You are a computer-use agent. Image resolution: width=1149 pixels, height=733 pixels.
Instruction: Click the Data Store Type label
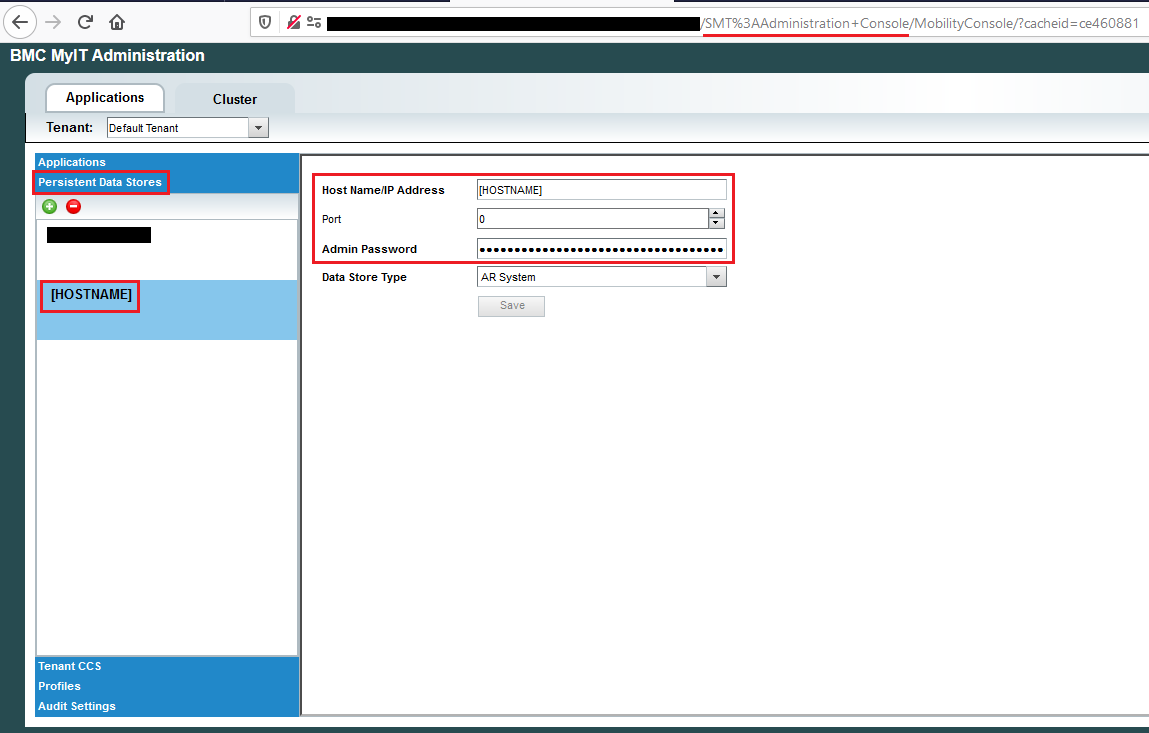click(364, 277)
